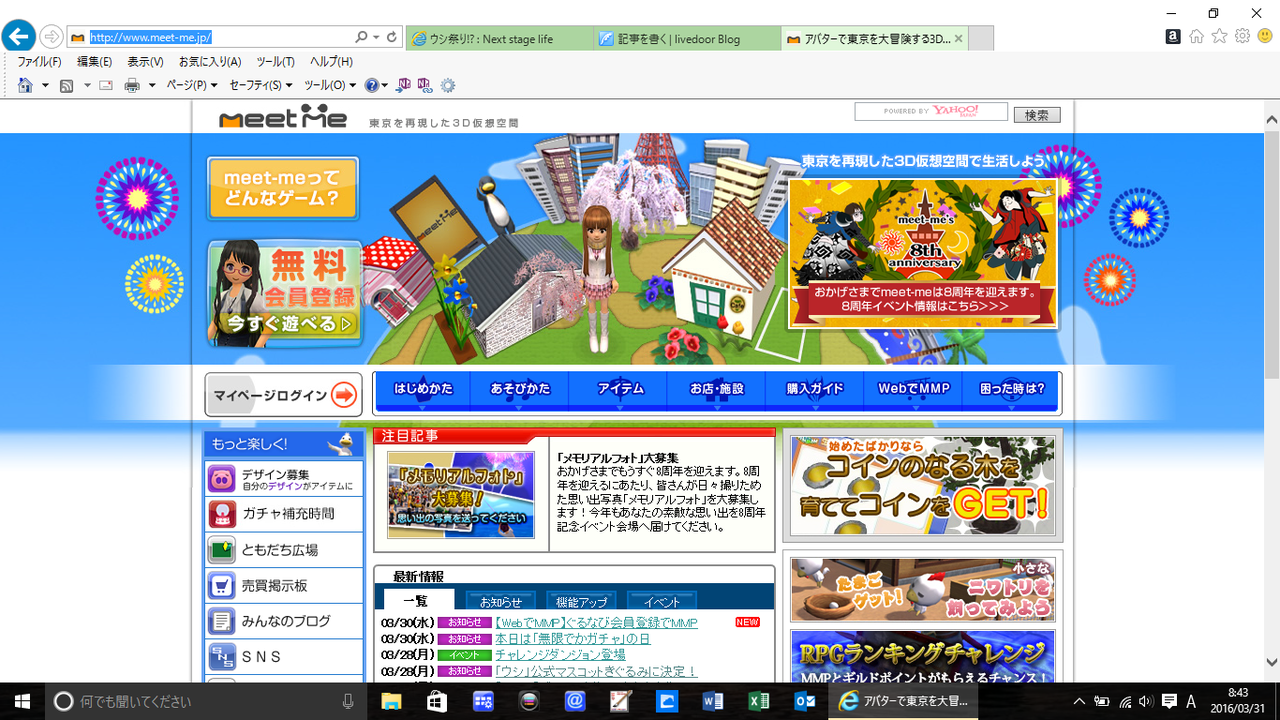This screenshot has width=1280, height=720.
Task: Open the address bar autocomplete dropdown arrow
Action: [x=376, y=37]
